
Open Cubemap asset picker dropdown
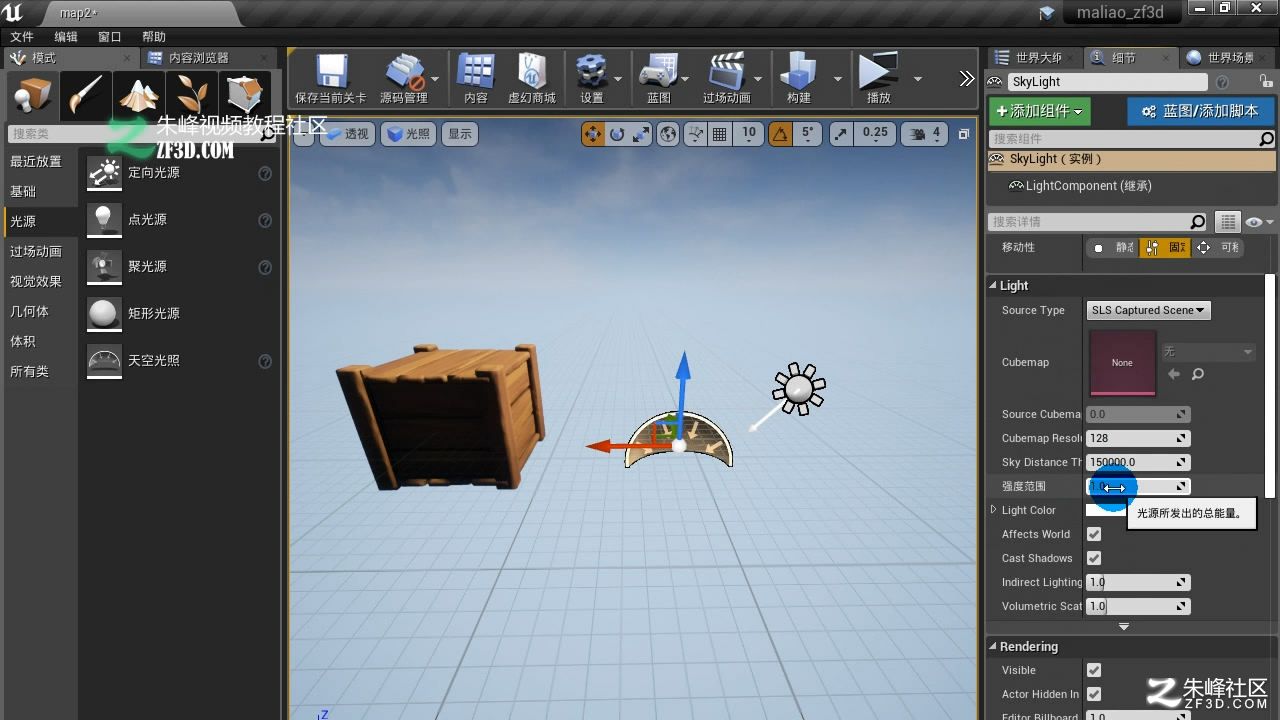(1208, 352)
